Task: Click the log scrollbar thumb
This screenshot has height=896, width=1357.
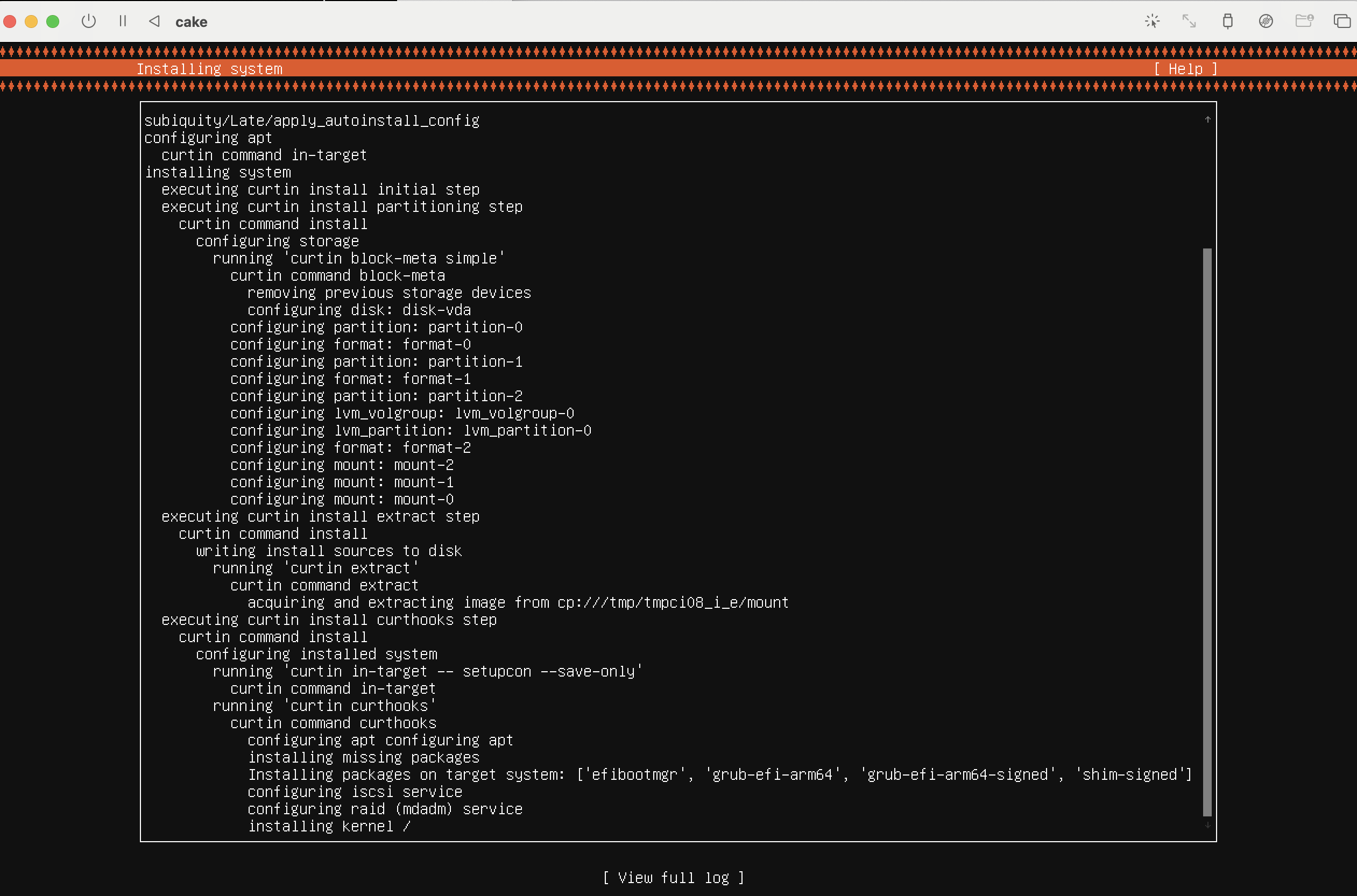Action: 1207,531
